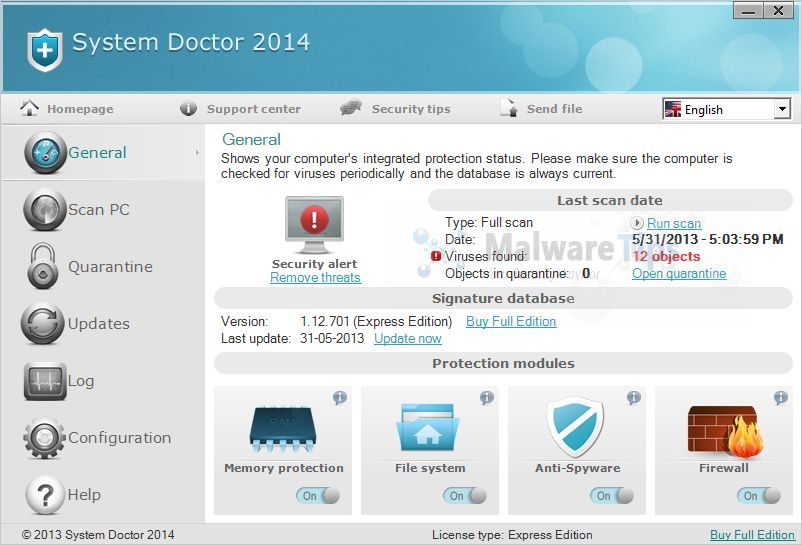The width and height of the screenshot is (802, 545).
Task: Click the UK flag in language selector
Action: point(673,109)
